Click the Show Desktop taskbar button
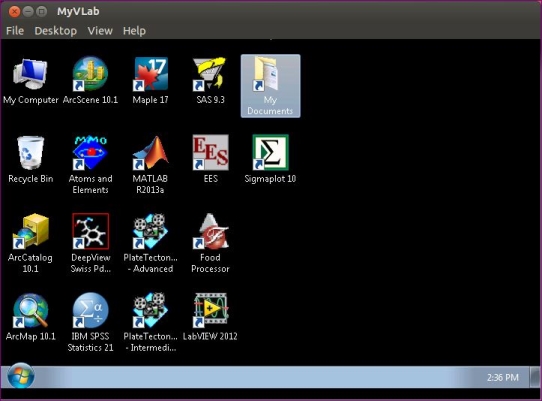 (535, 377)
